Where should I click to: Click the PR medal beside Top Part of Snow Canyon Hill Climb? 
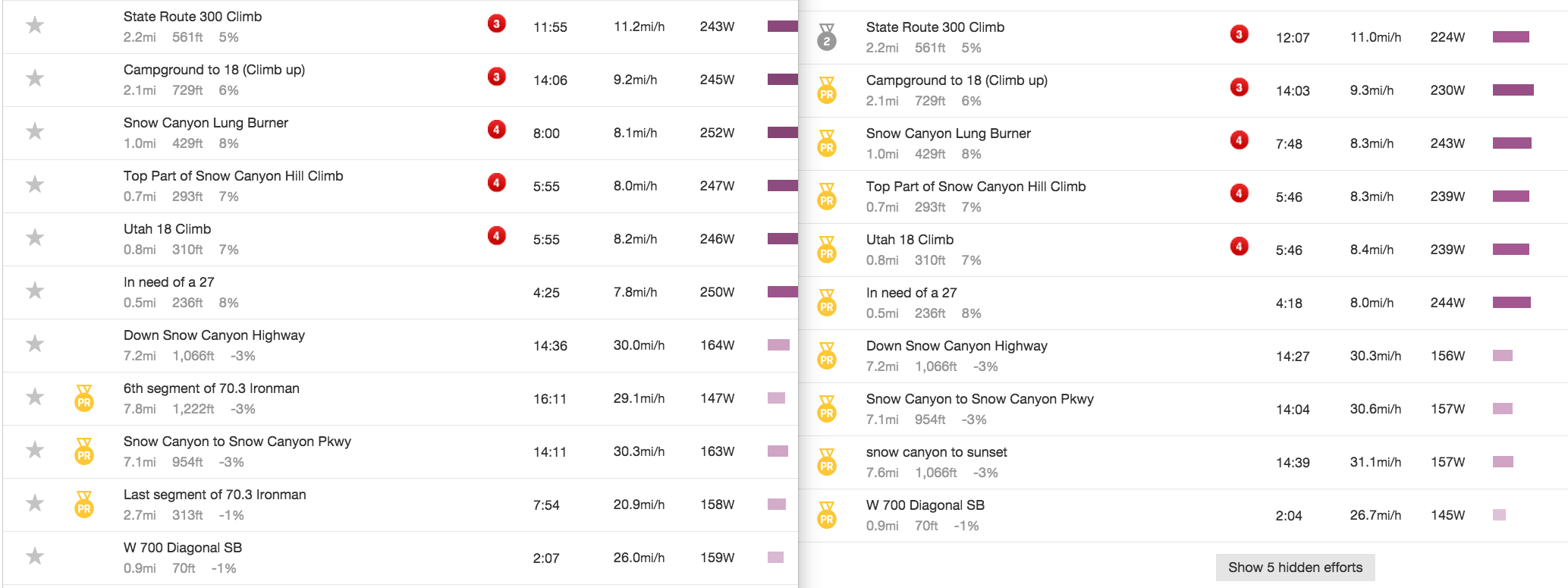click(x=827, y=197)
